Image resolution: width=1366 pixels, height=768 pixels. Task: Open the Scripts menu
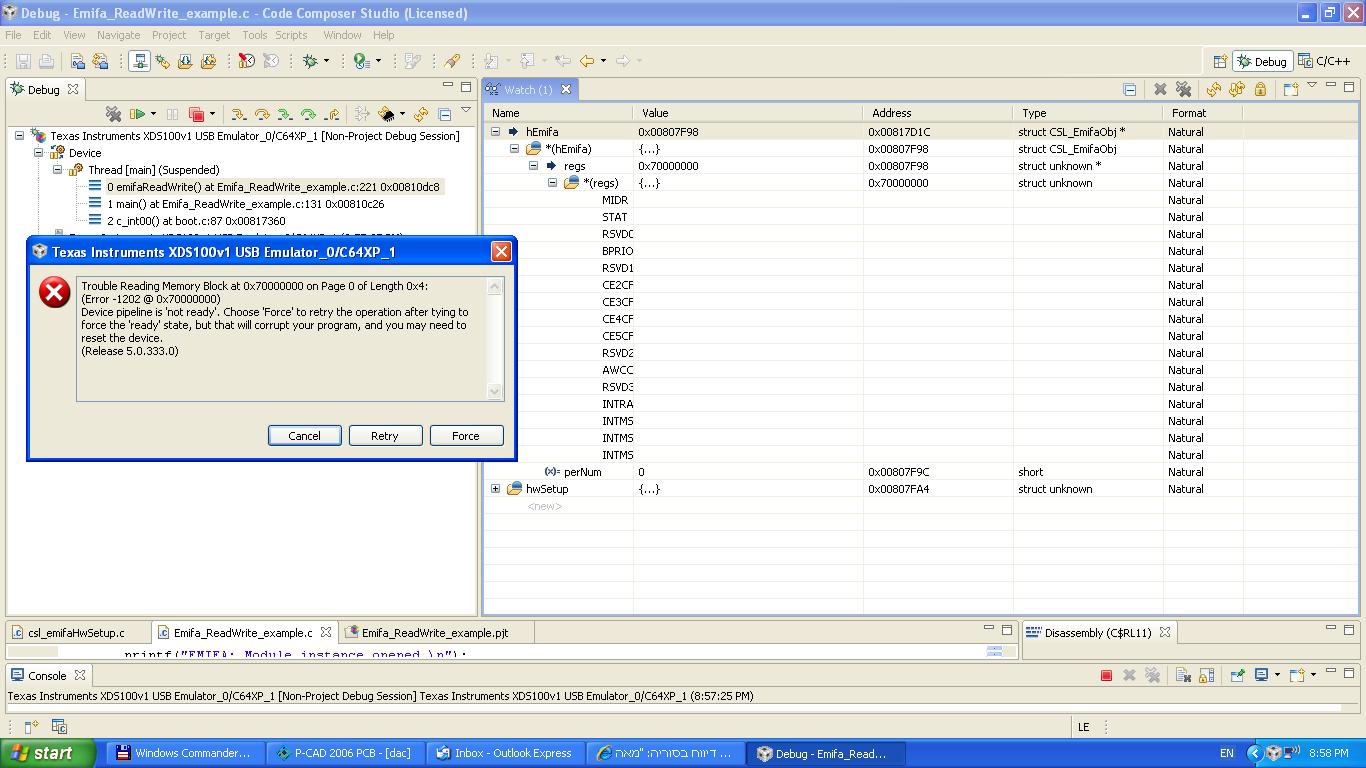[291, 35]
